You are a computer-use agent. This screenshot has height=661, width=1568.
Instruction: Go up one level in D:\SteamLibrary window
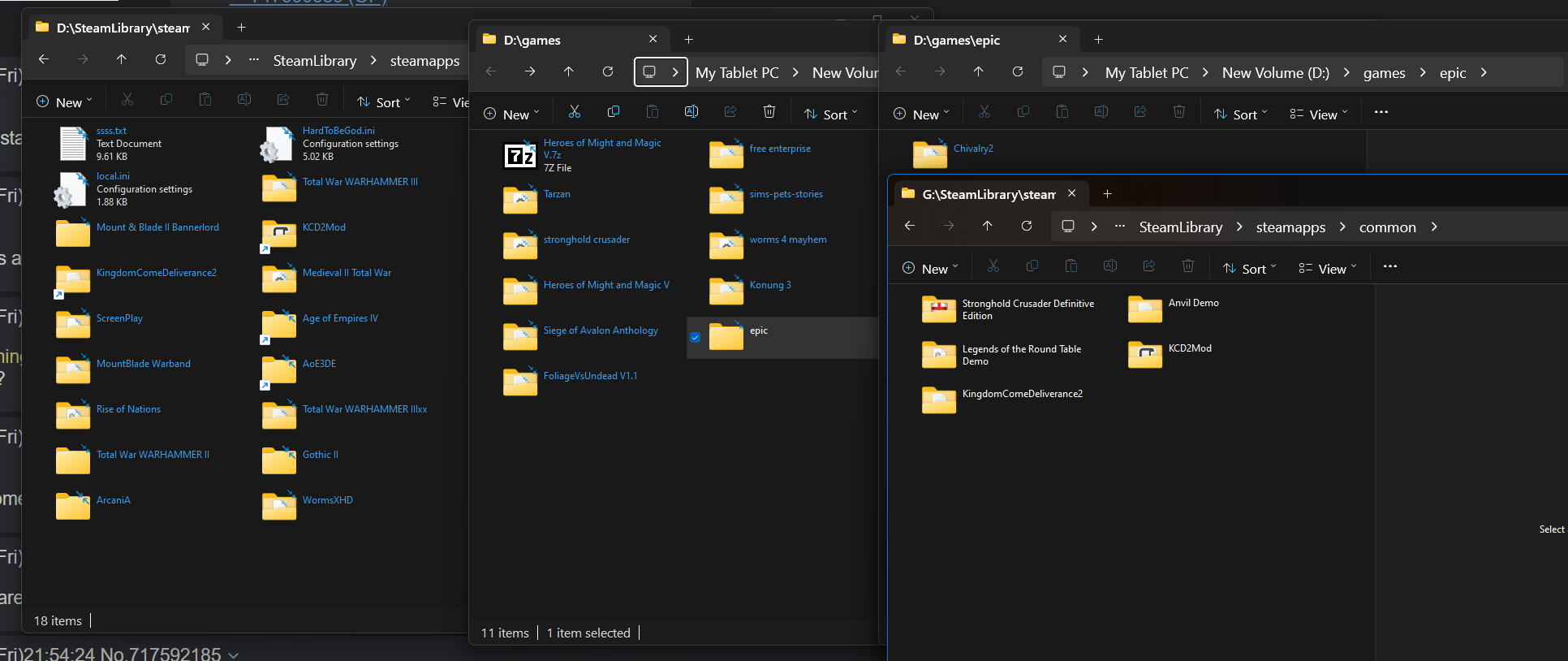[122, 59]
